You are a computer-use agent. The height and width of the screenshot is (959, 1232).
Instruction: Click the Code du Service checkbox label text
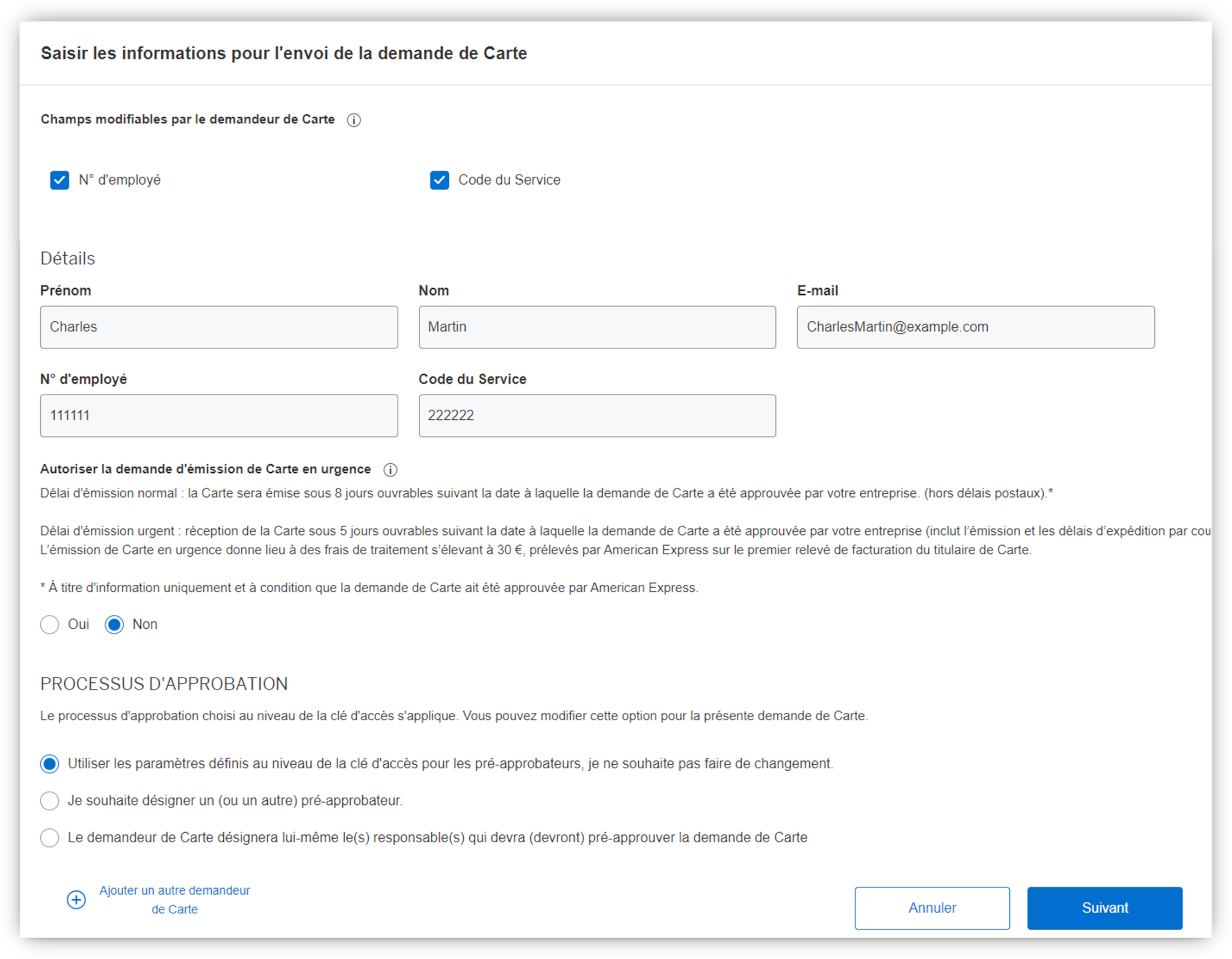tap(509, 180)
